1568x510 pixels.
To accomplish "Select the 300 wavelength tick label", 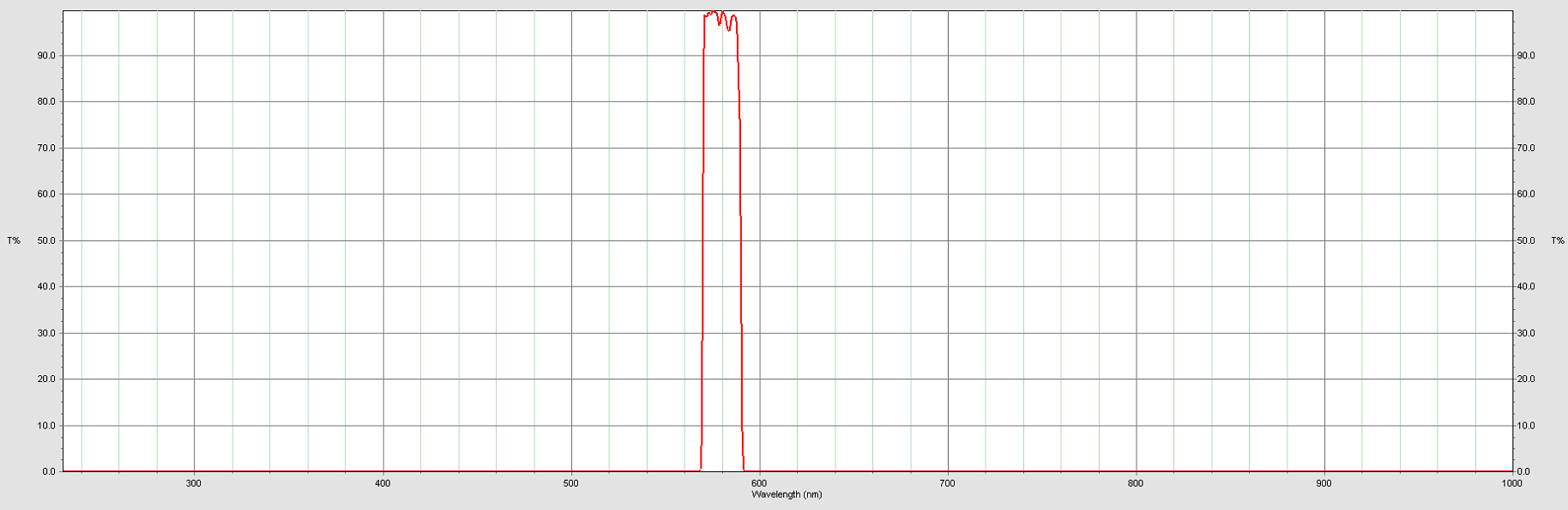I will 194,483.
